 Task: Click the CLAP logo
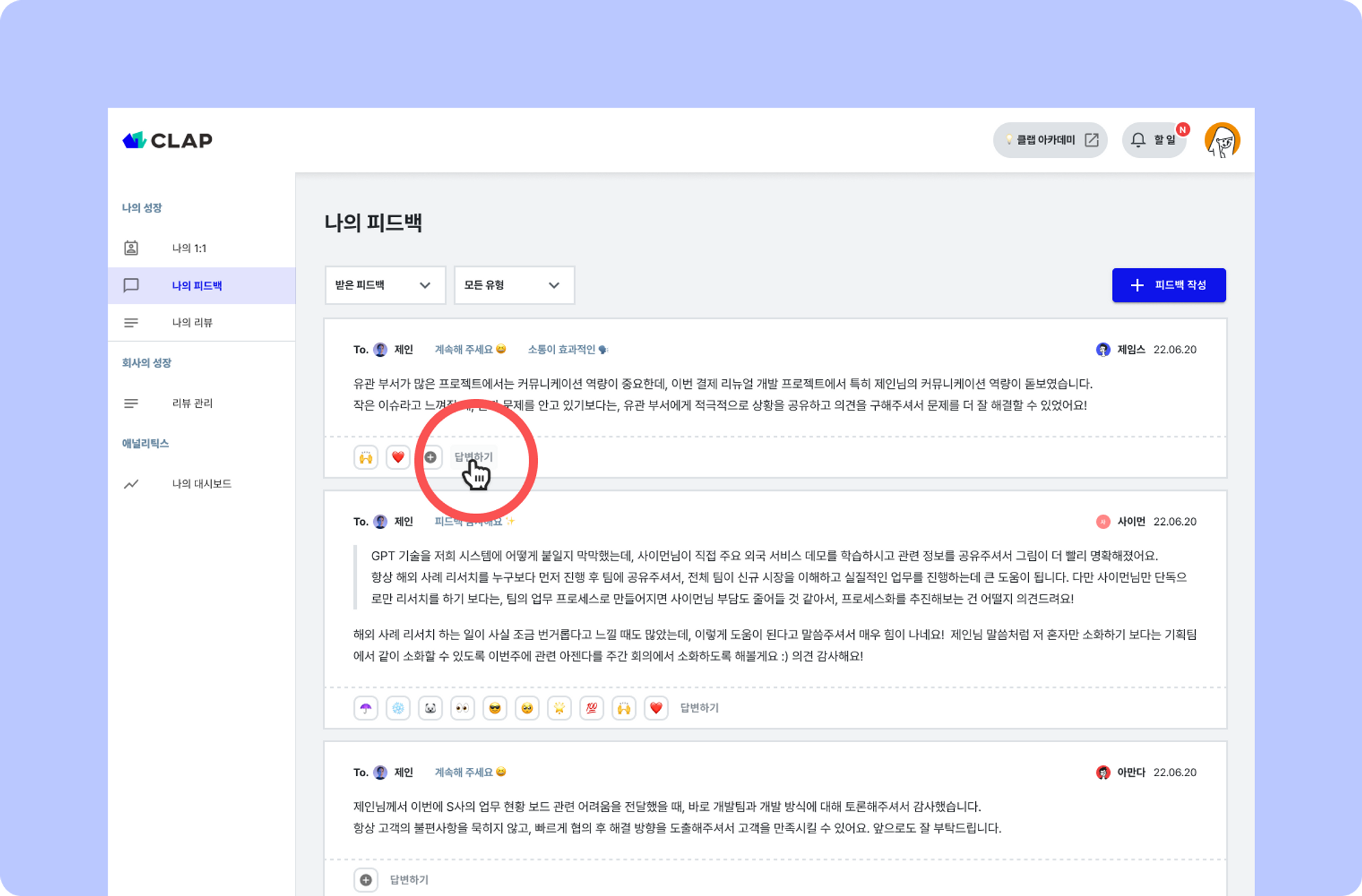[x=168, y=140]
